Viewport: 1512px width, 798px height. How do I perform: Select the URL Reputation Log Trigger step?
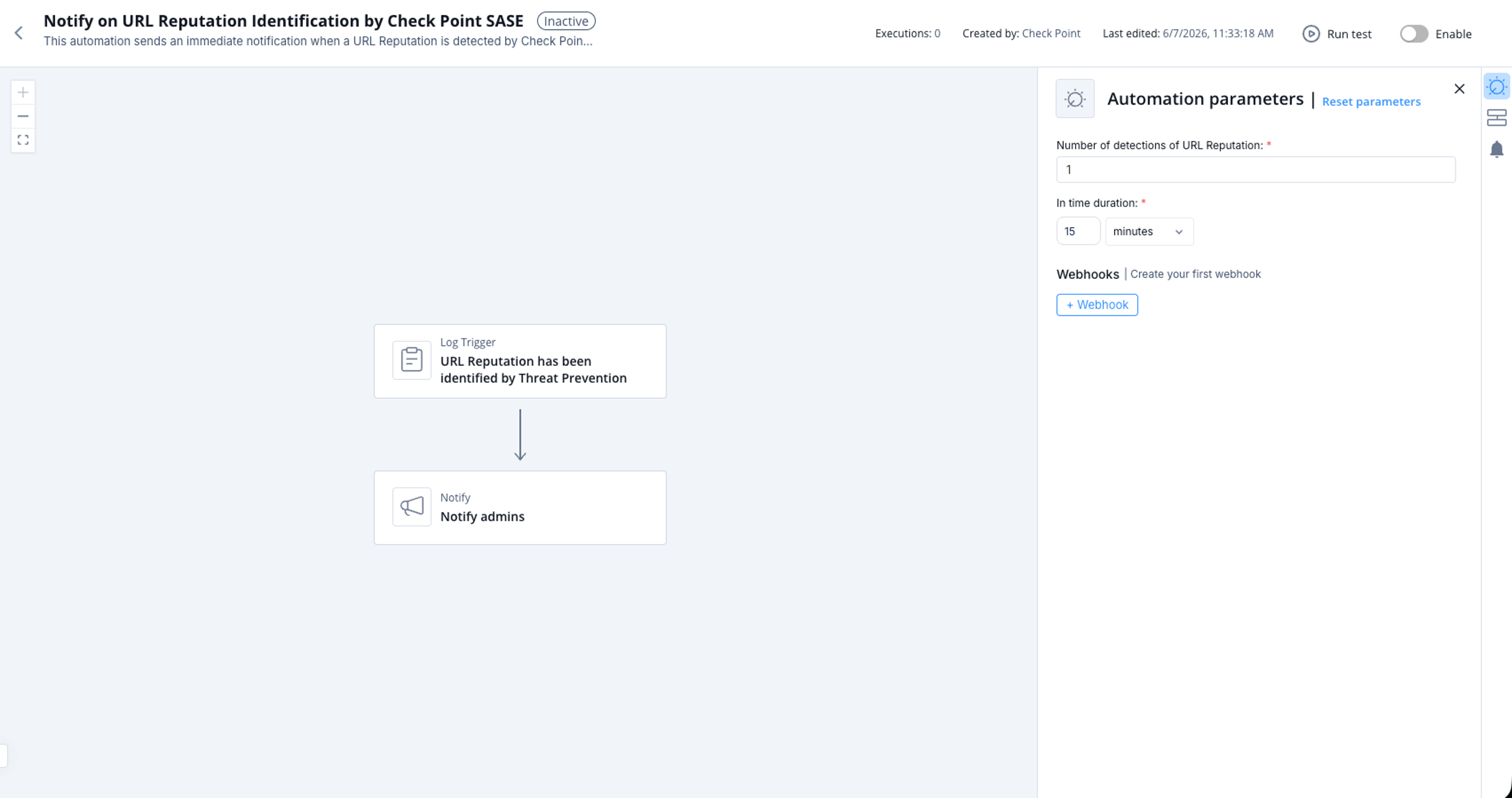520,361
